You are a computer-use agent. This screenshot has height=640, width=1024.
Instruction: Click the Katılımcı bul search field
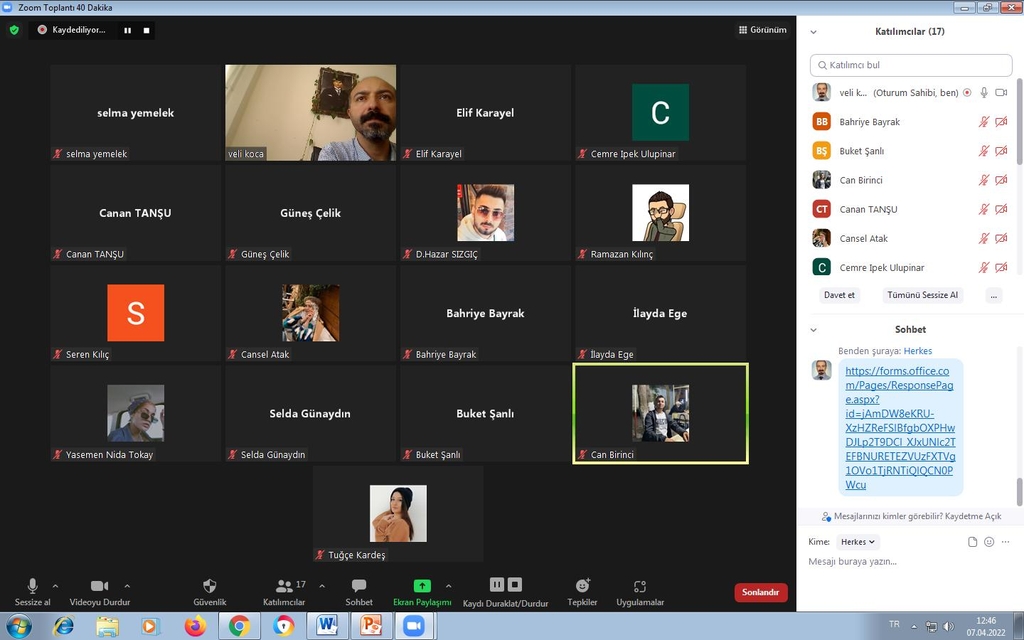[x=910, y=65]
